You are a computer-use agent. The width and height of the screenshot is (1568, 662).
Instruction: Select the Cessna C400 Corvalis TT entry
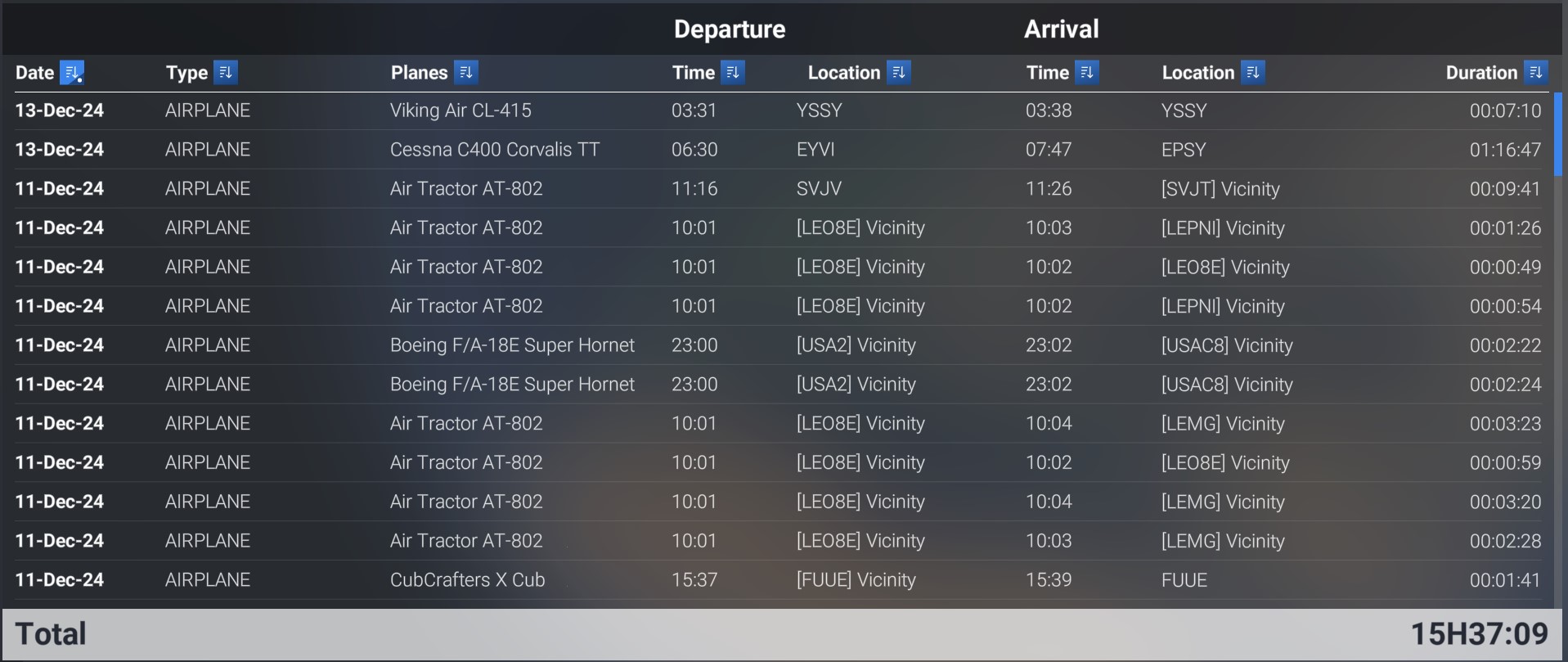[778, 150]
